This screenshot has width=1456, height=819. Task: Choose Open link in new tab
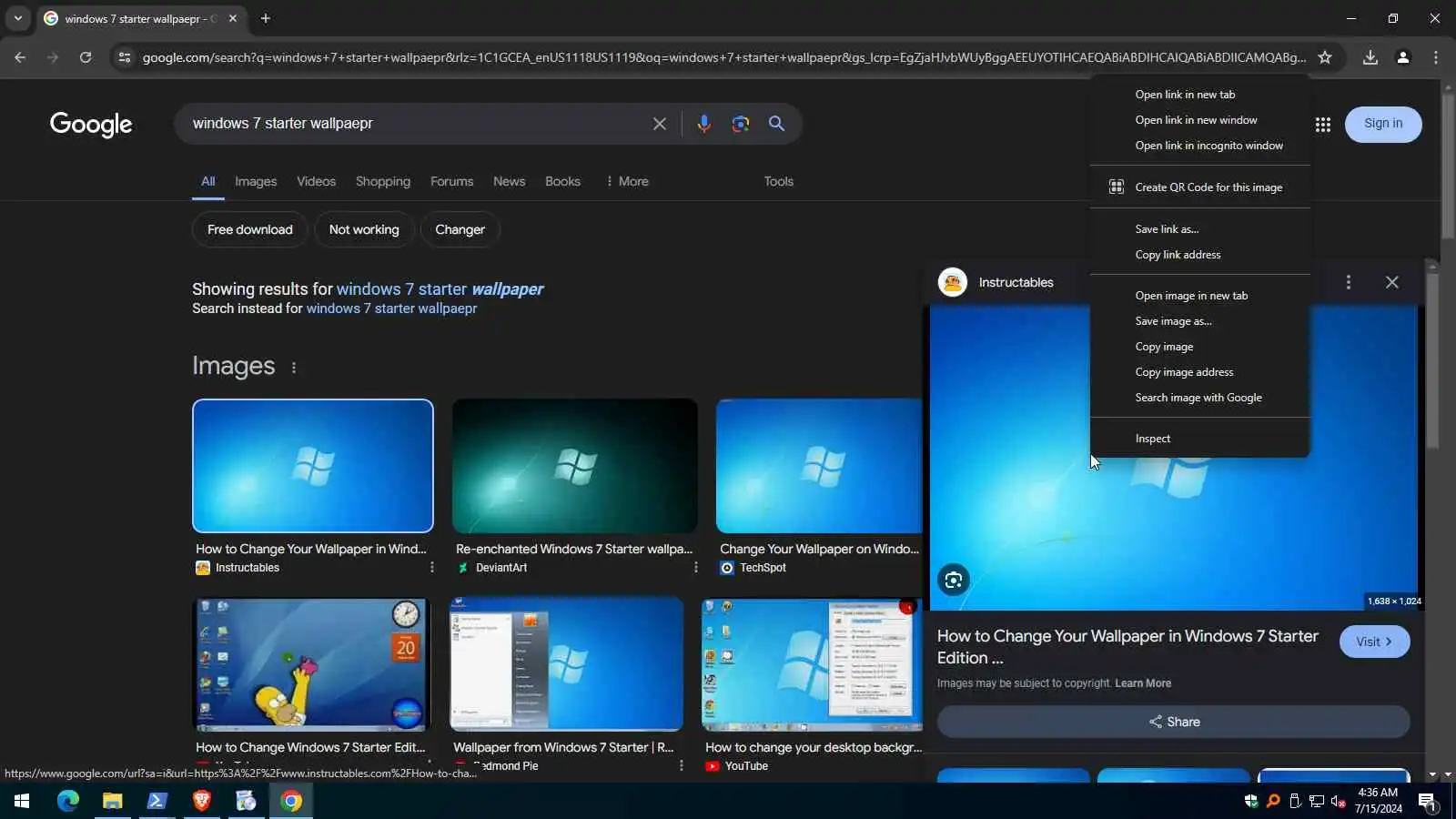pyautogui.click(x=1200, y=95)
